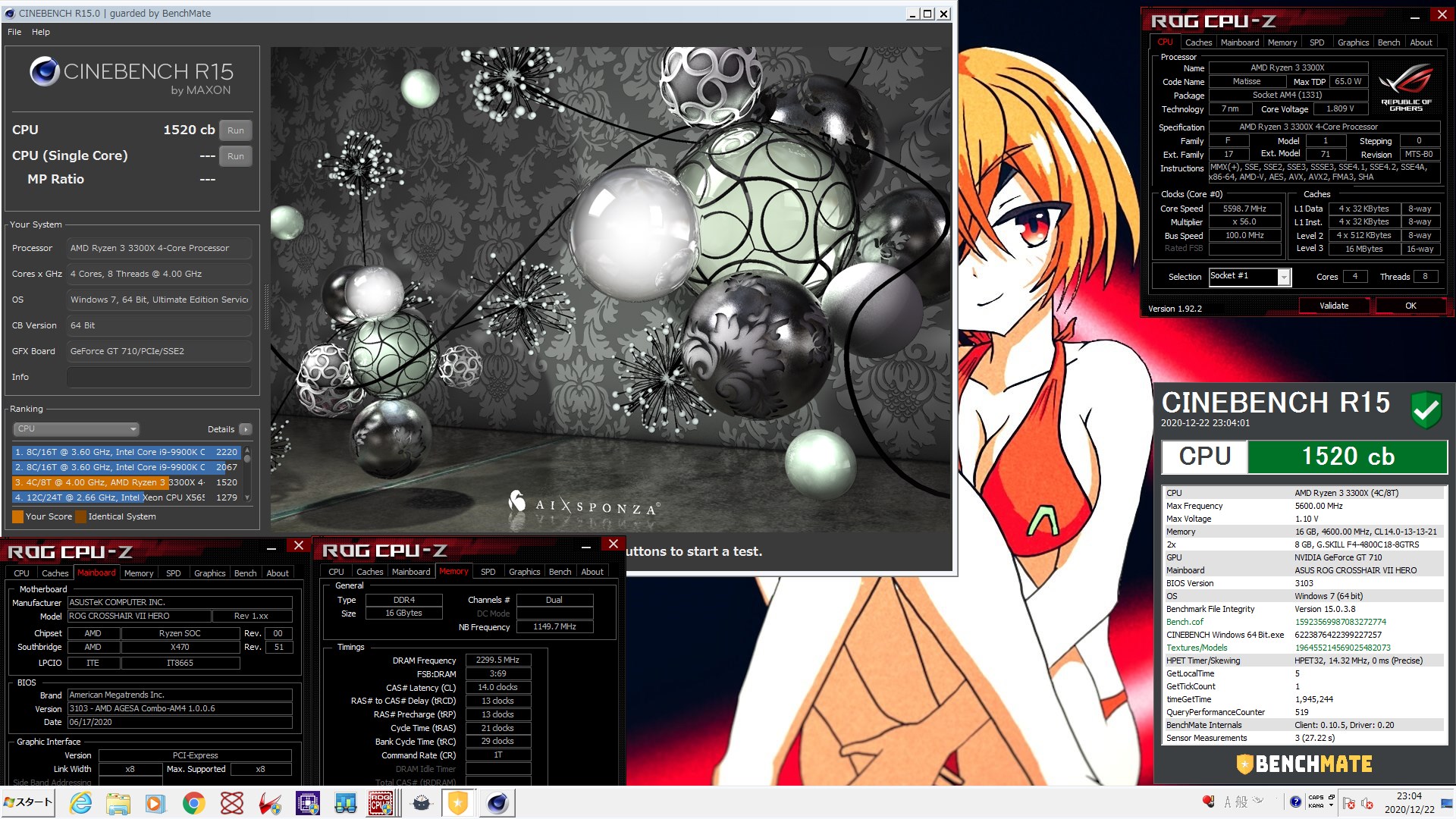Image resolution: width=1456 pixels, height=819 pixels.
Task: Select the AMD Ryzen 3 3300X ranking row
Action: [126, 482]
